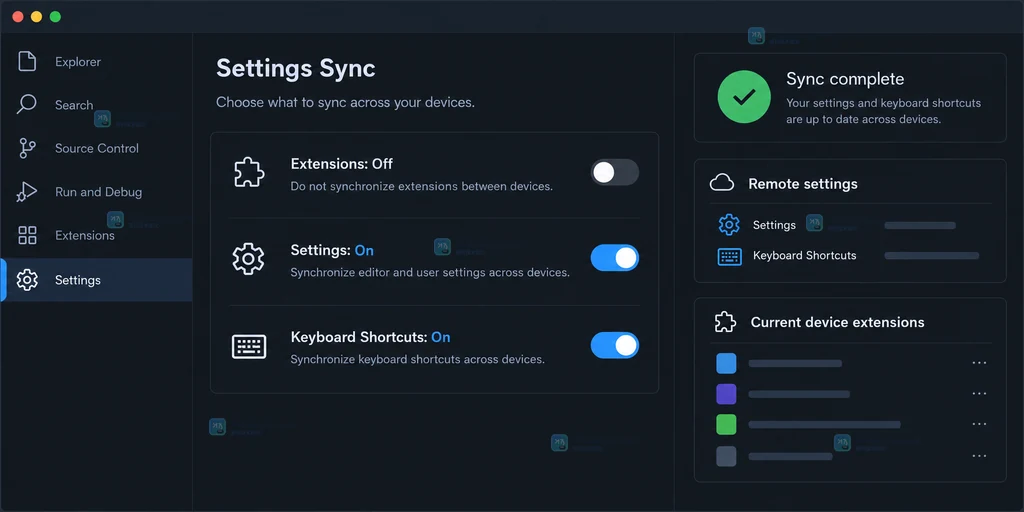Open the more menu for green extension
The image size is (1024, 512).
[979, 424]
